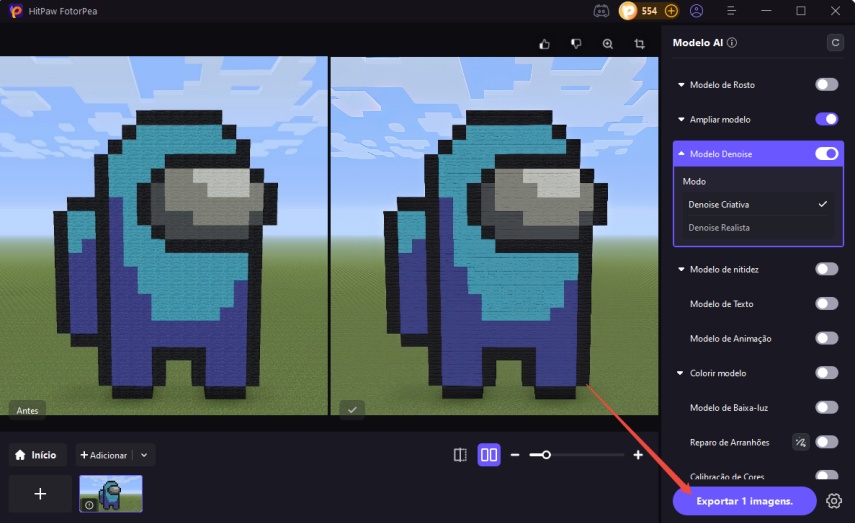This screenshot has height=523, width=855.
Task: Enable the Modelo de Baixa-luz toggle
Action: pyautogui.click(x=827, y=407)
